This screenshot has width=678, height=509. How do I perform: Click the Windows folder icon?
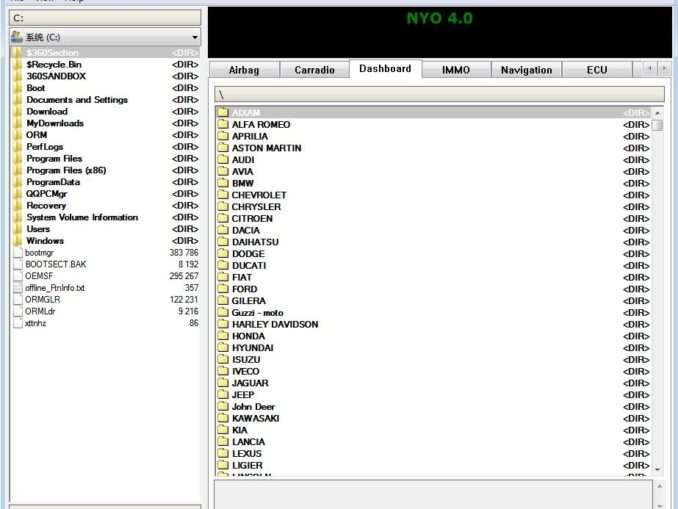(18, 240)
